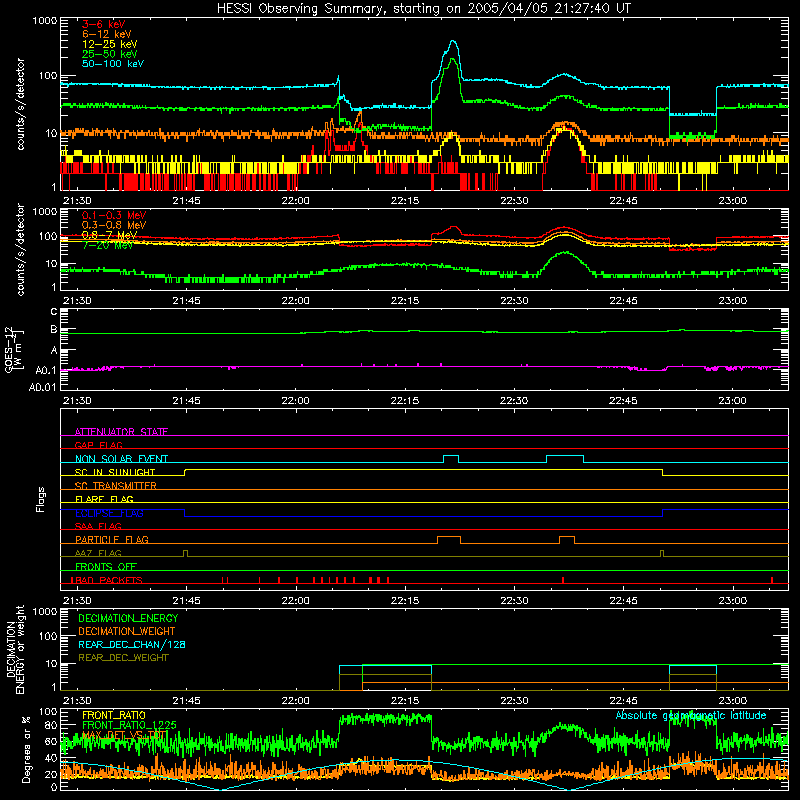Select the NON_SOLAR_EVENT flag label
800x800 pixels.
click(x=121, y=459)
